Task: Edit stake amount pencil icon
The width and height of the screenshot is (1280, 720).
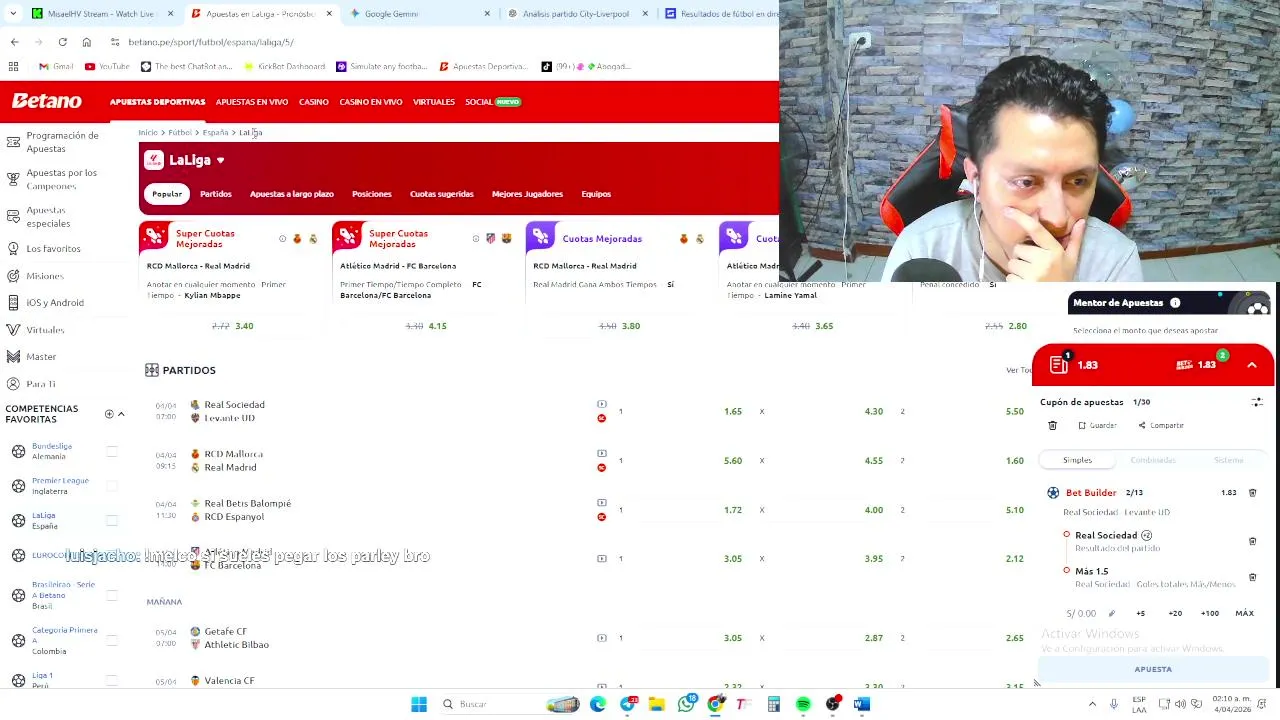Action: coord(1111,614)
